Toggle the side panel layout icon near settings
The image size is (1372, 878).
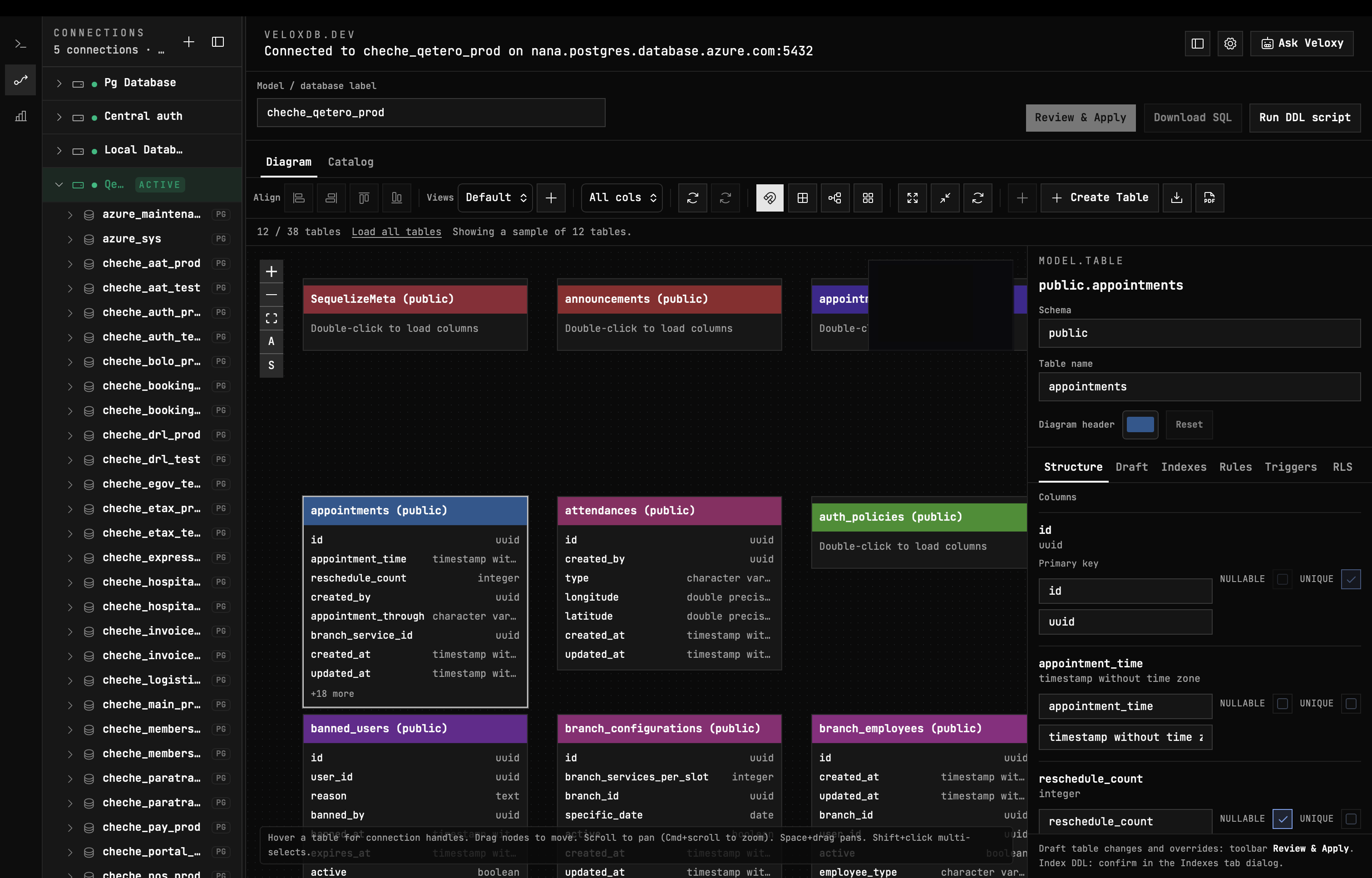1197,43
